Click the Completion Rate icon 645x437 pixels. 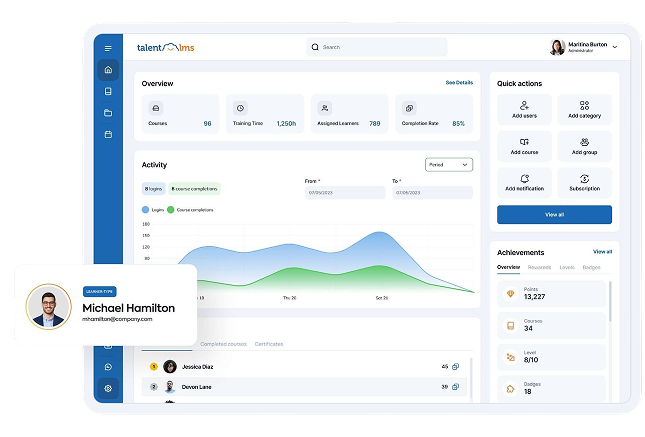pyautogui.click(x=409, y=108)
